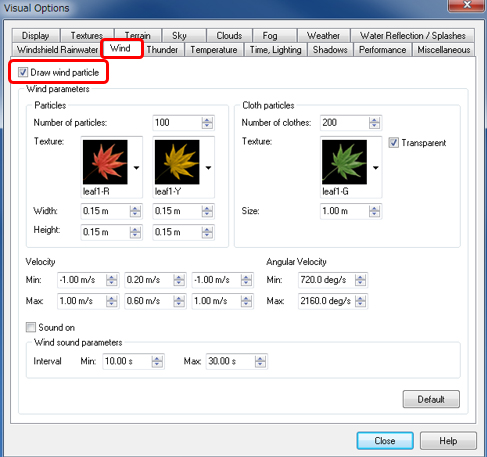The image size is (487, 457).
Task: Click the Number of clothes spinner arrows
Action: [x=374, y=123]
